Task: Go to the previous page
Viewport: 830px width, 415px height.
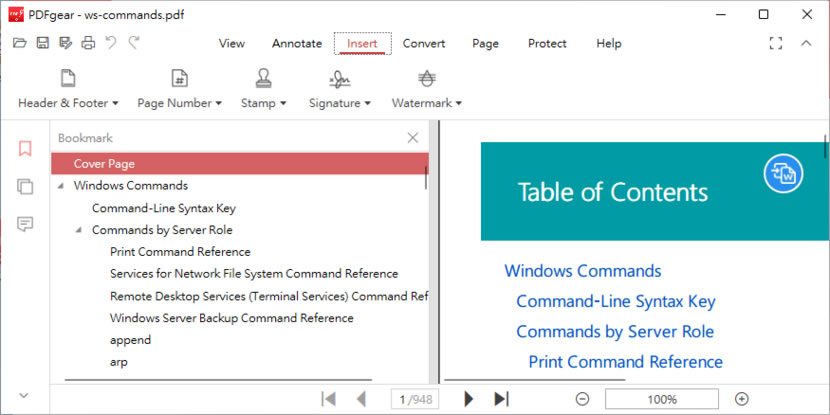Action: 362,399
